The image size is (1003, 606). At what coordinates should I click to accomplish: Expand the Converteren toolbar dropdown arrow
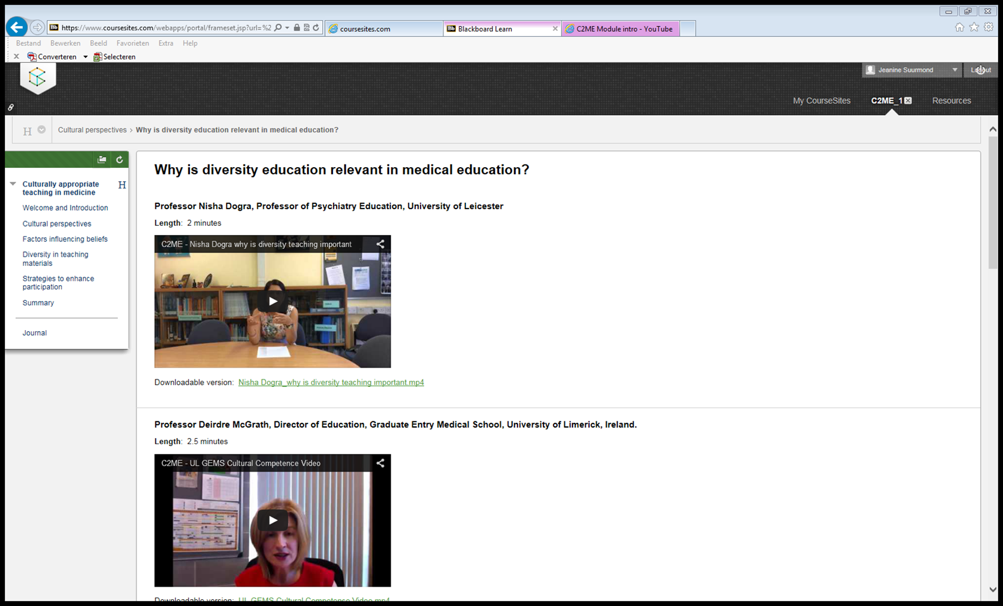(x=85, y=57)
